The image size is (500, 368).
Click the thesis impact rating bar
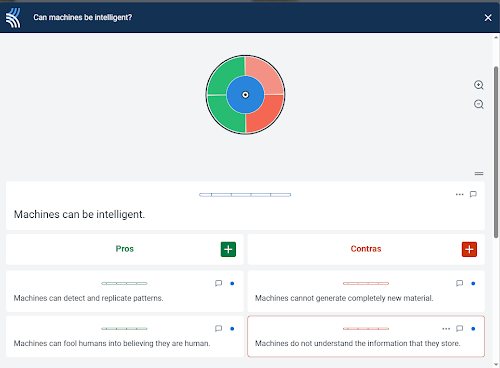click(x=245, y=195)
